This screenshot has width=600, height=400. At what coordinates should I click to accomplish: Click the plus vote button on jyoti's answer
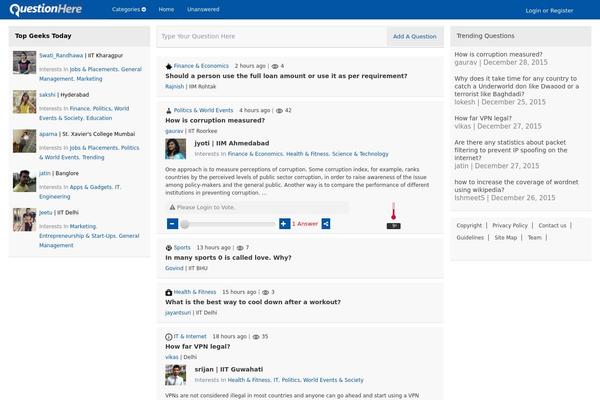(284, 224)
